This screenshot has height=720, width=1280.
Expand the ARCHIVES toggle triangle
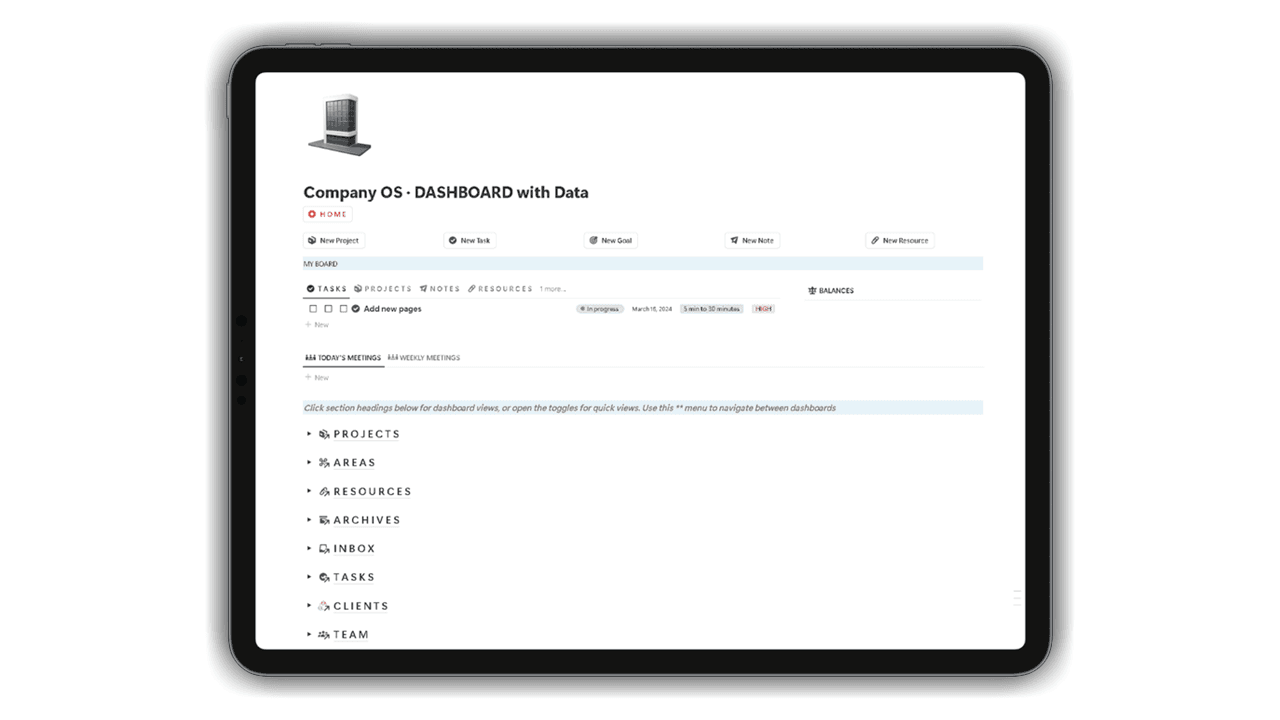pyautogui.click(x=309, y=520)
